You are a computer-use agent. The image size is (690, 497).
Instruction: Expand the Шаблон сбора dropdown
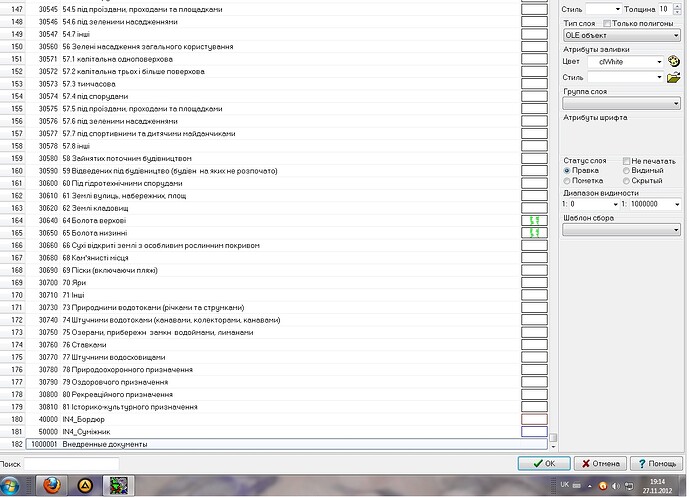pos(621,230)
